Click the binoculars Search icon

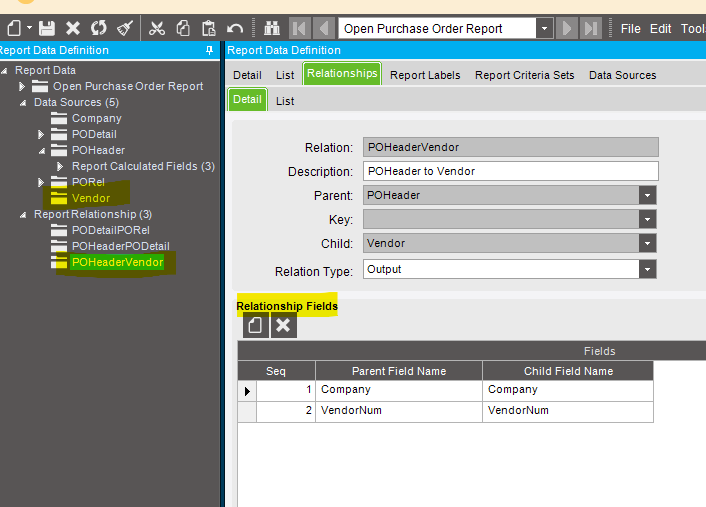click(272, 28)
